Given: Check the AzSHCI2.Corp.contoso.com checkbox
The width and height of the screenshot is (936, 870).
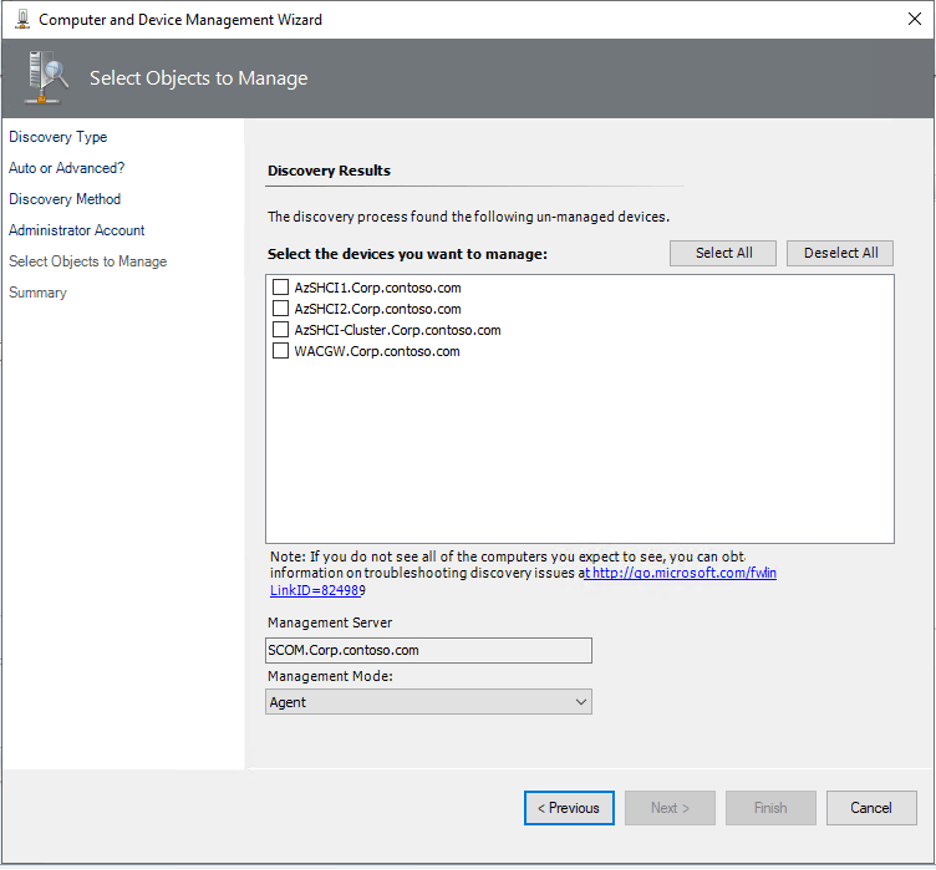Looking at the screenshot, I should pos(281,309).
